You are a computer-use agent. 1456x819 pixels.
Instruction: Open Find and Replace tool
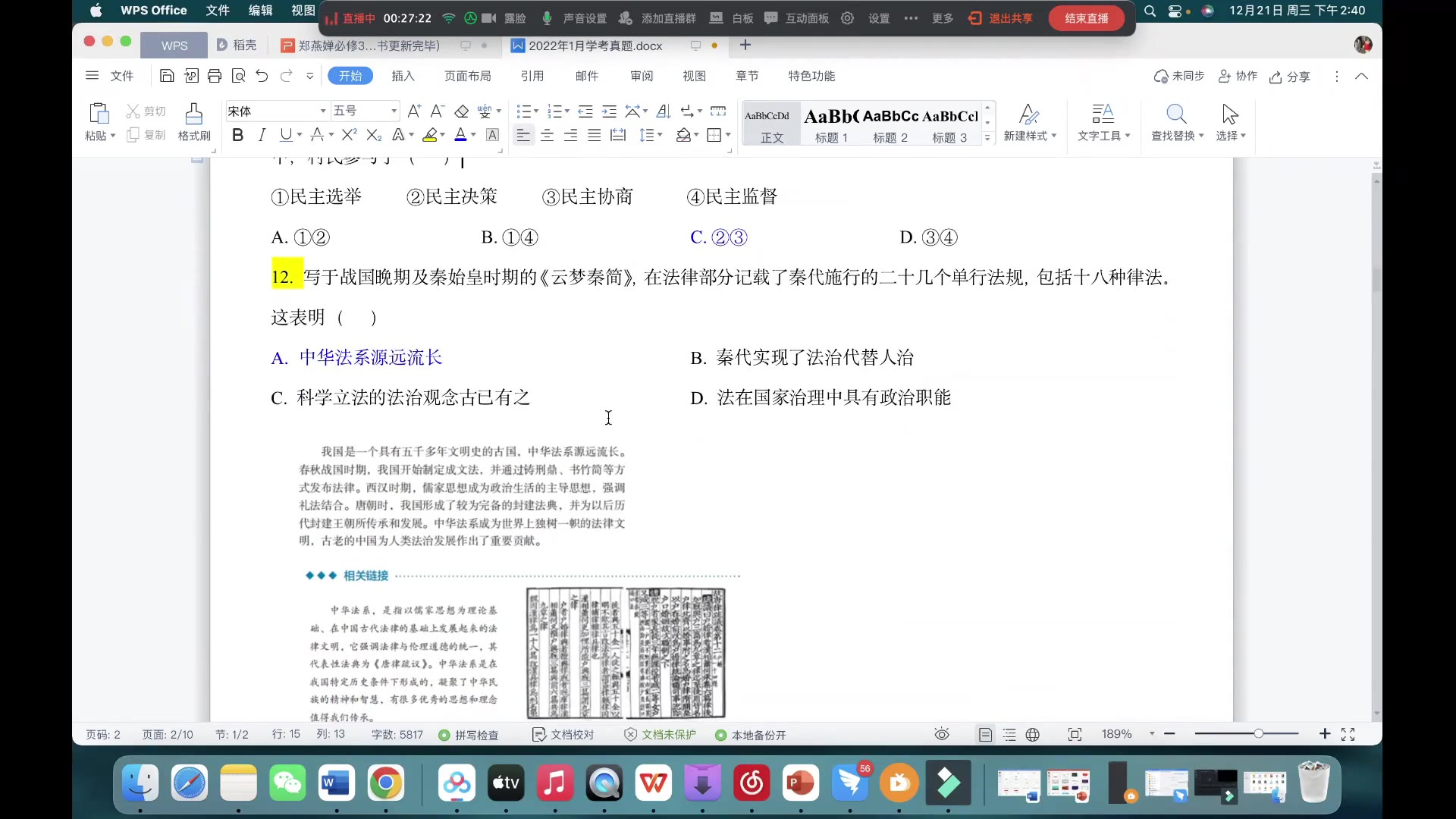(1177, 122)
